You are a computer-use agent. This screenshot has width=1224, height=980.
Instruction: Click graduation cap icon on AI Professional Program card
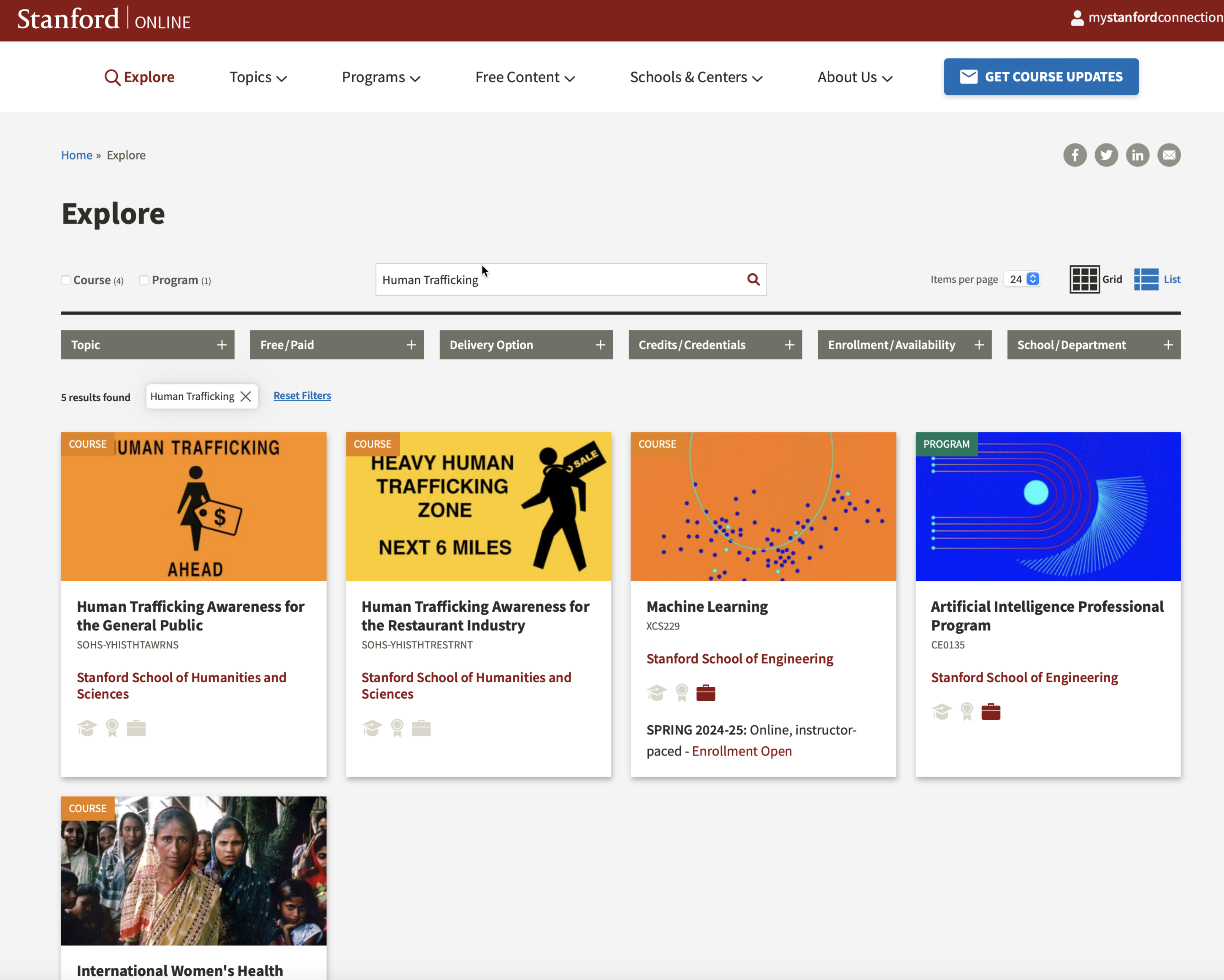941,712
